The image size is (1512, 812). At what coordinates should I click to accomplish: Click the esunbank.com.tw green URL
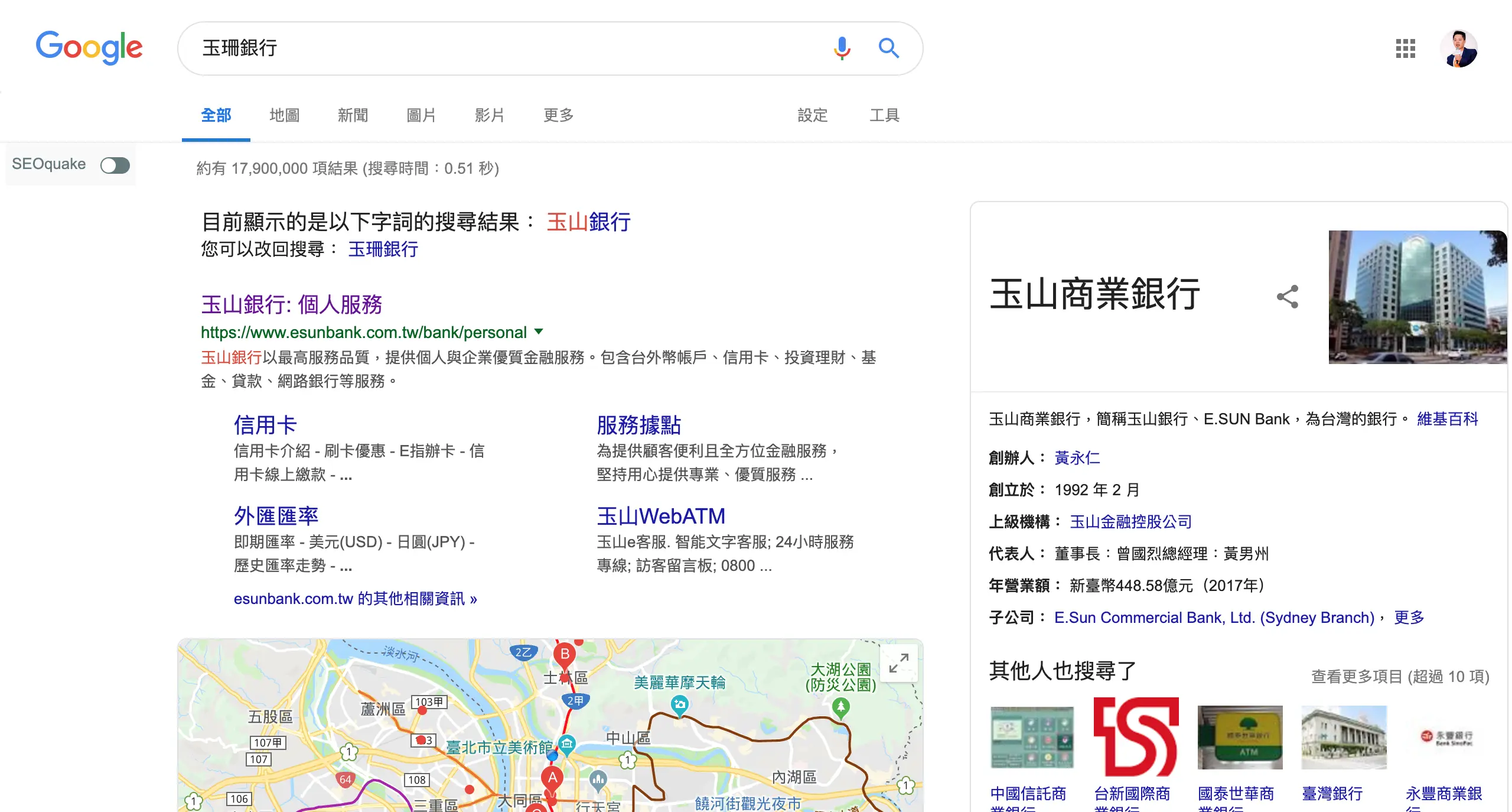364,332
